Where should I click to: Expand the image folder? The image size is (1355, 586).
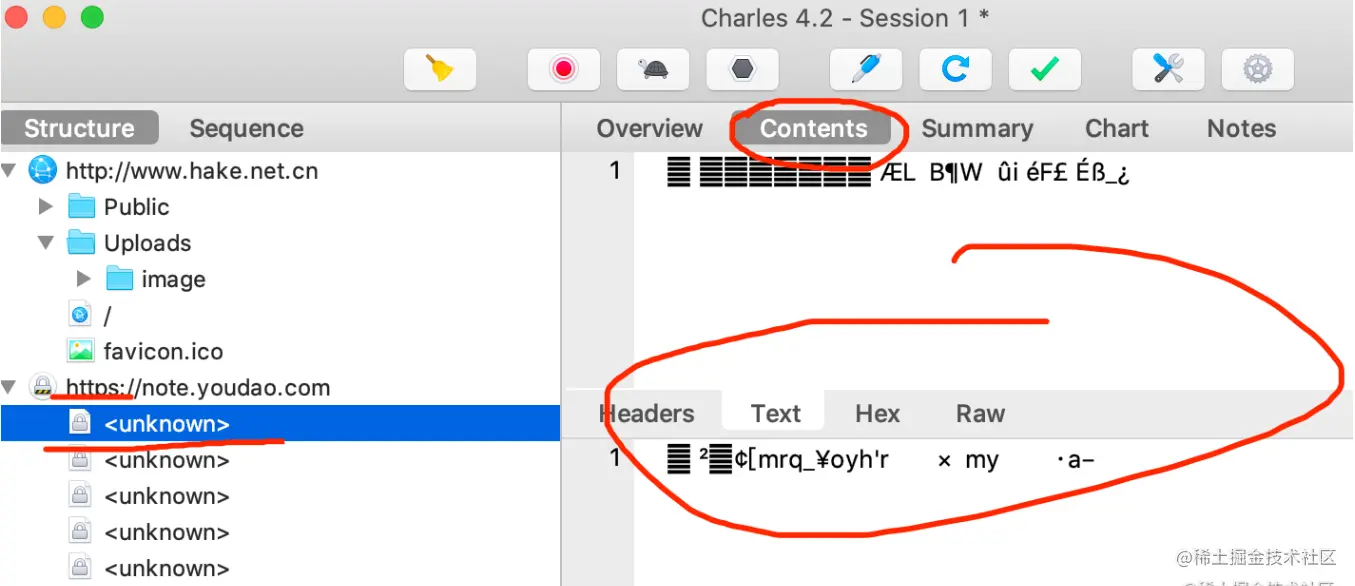(x=84, y=279)
